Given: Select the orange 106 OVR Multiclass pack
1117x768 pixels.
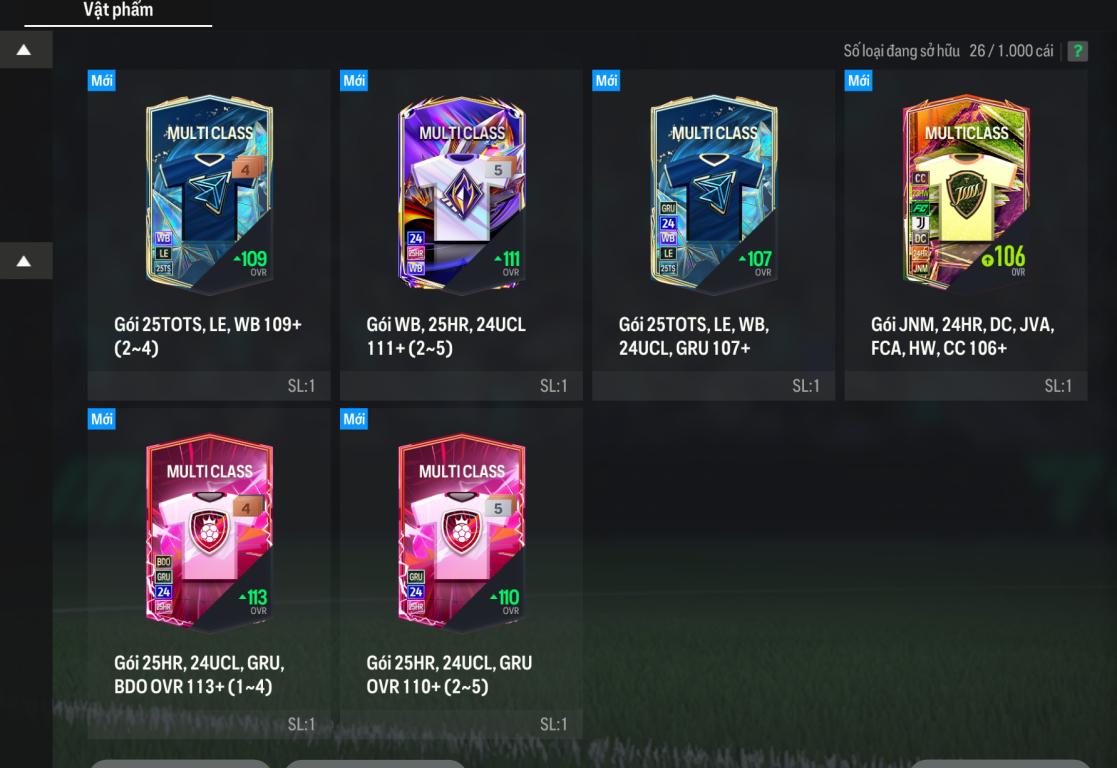Looking at the screenshot, I should (966, 193).
